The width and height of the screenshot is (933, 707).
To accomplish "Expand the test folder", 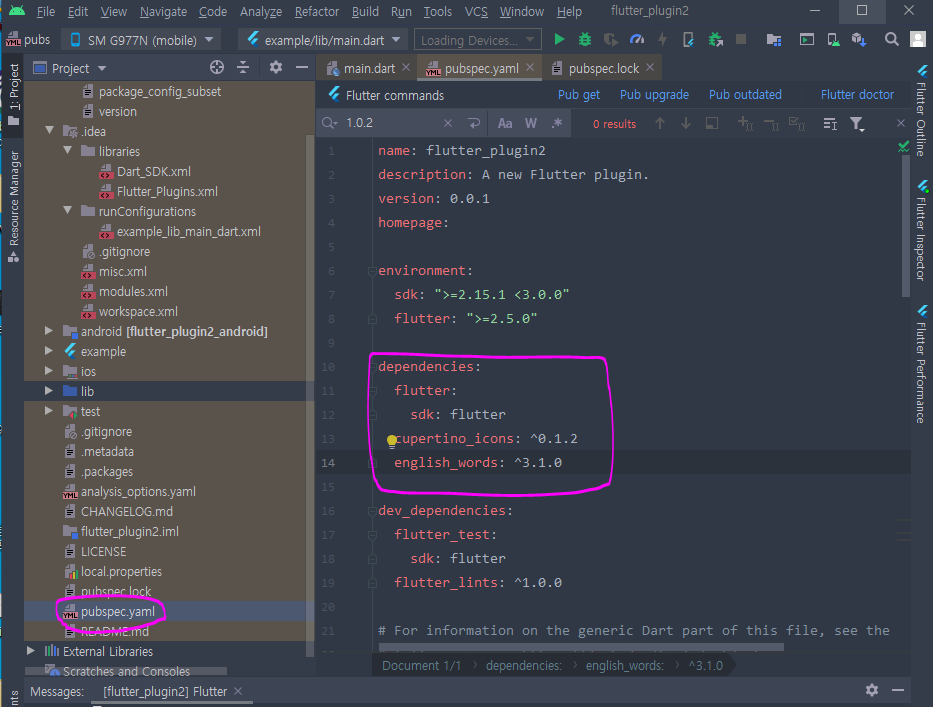I will click(x=49, y=411).
